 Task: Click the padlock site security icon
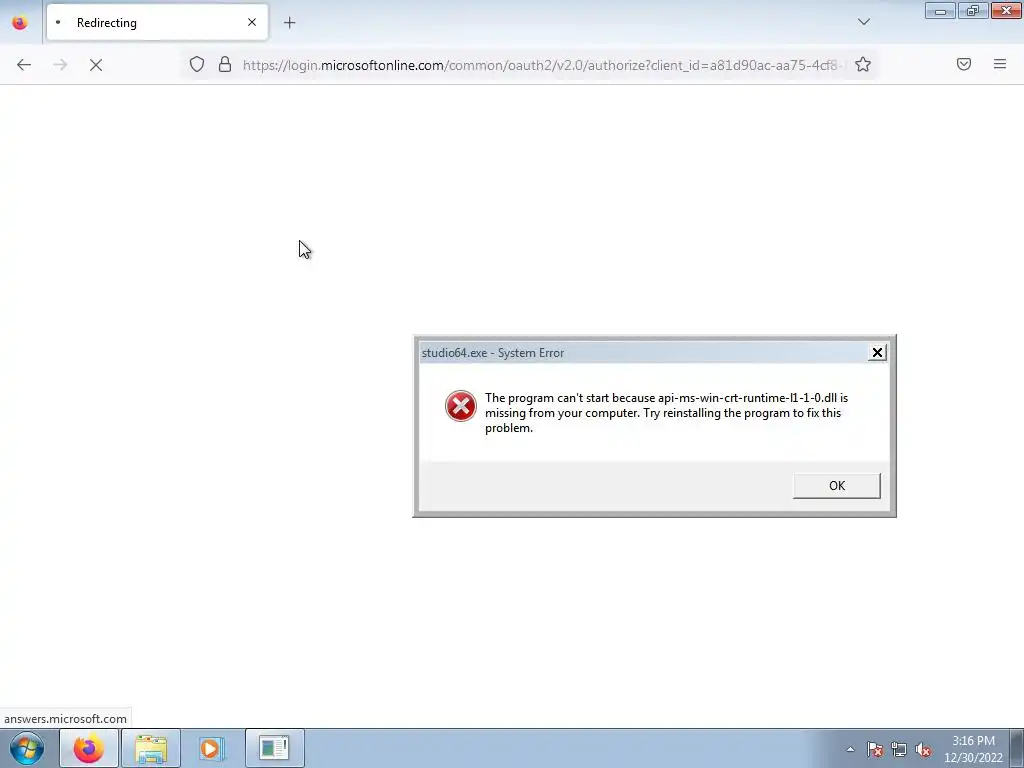(x=225, y=64)
